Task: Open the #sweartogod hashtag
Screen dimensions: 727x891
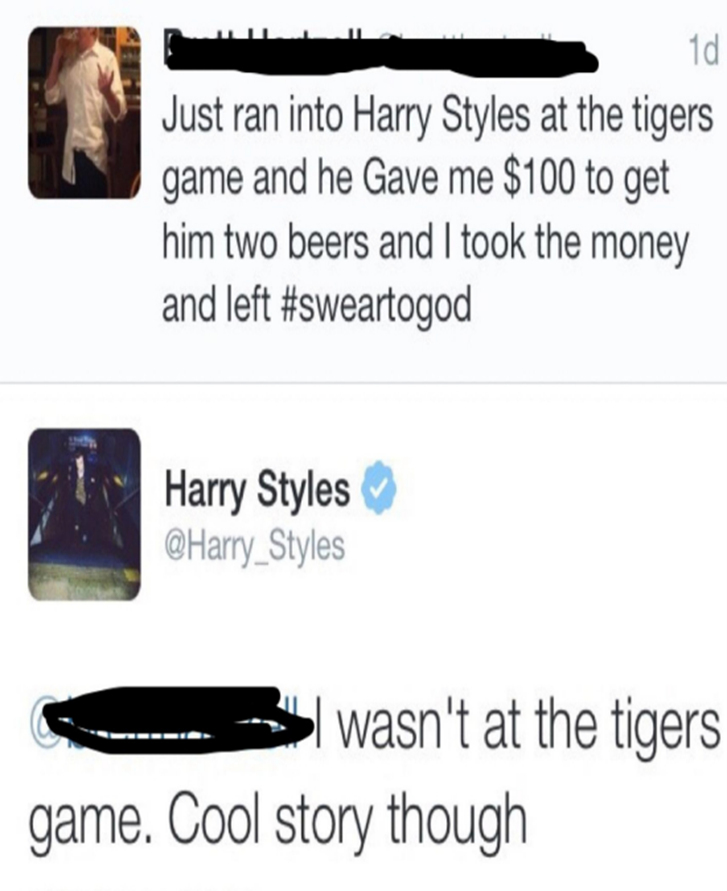Action: pyautogui.click(x=376, y=305)
